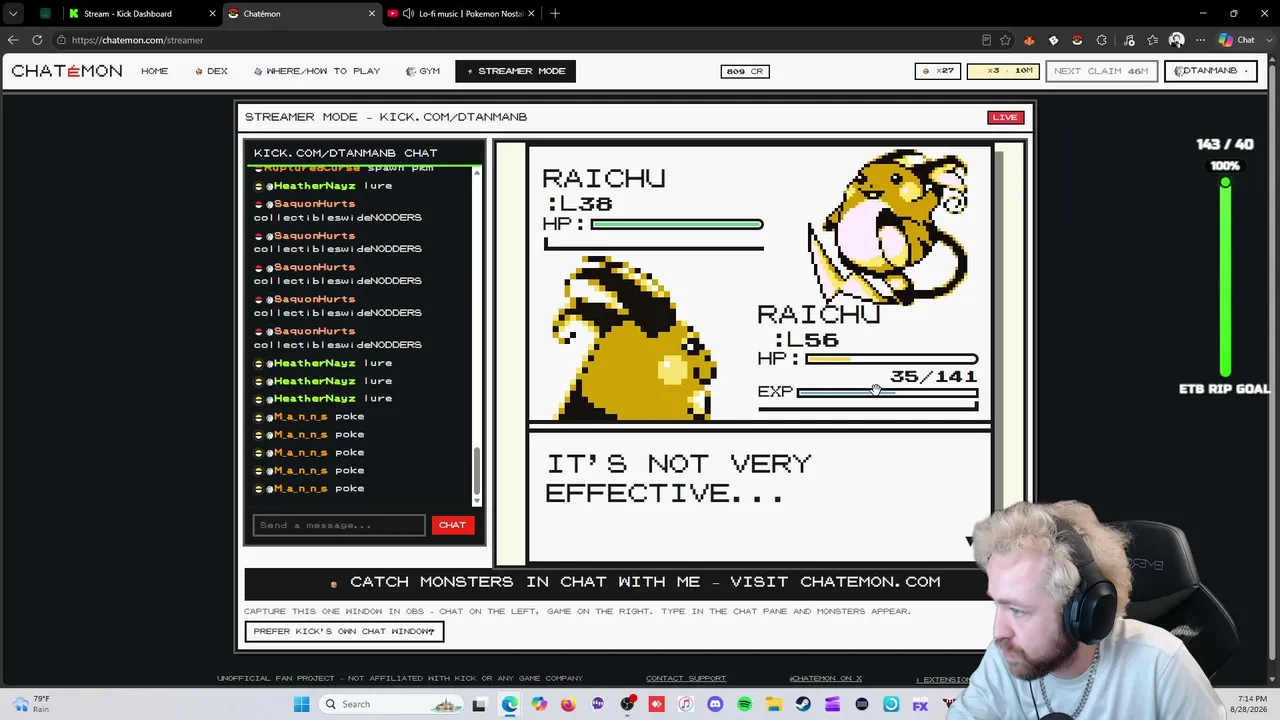Open the Chatemon on X link
This screenshot has width=1280, height=720.
pyautogui.click(x=826, y=679)
